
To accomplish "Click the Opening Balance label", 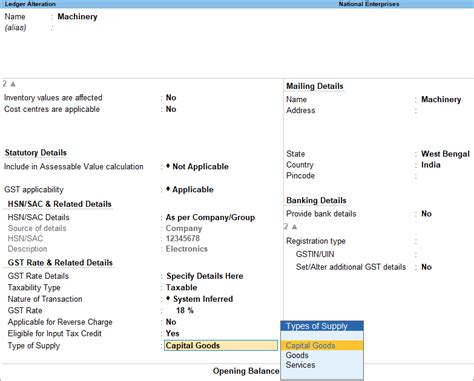I will (246, 371).
